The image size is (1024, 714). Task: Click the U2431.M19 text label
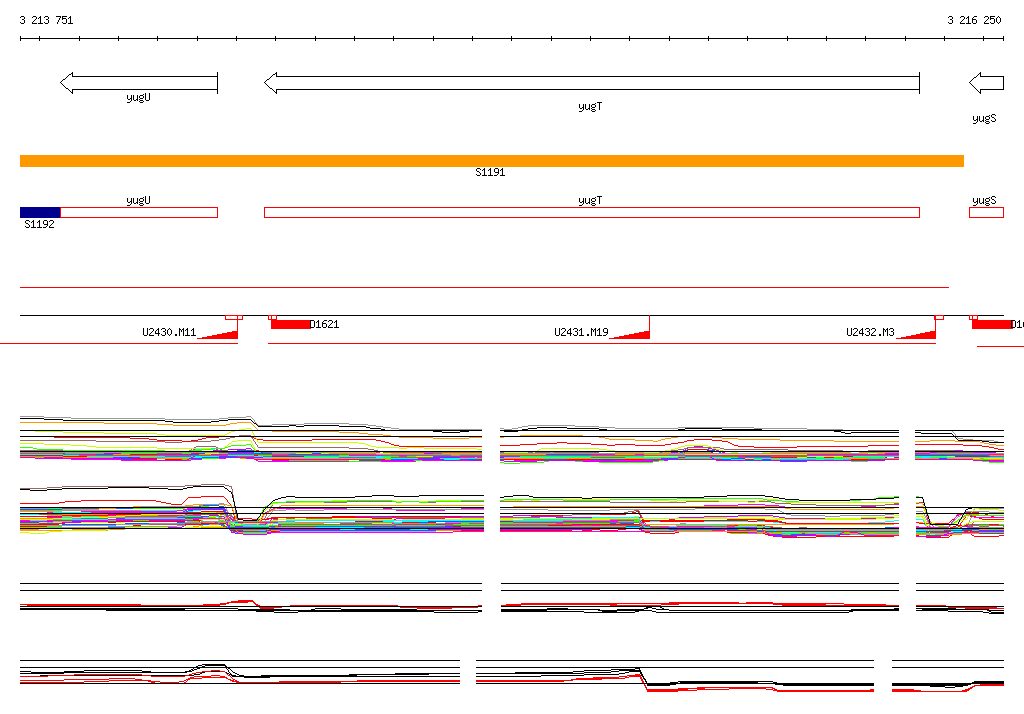[581, 332]
